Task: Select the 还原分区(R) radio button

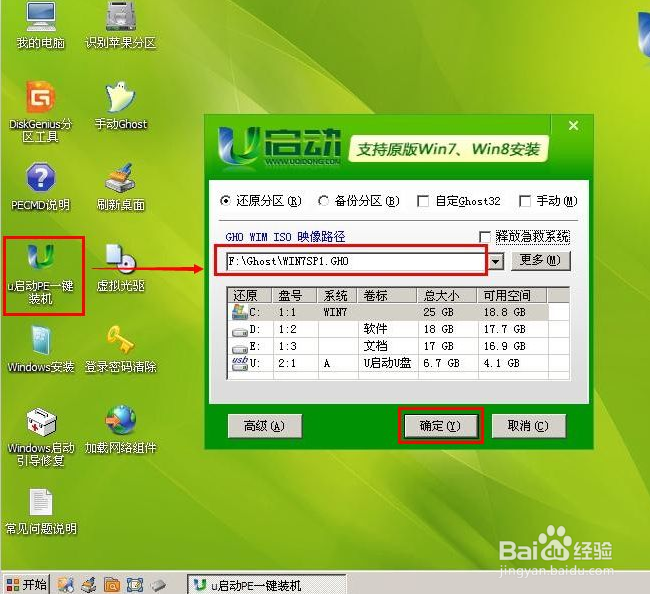Action: pos(226,201)
